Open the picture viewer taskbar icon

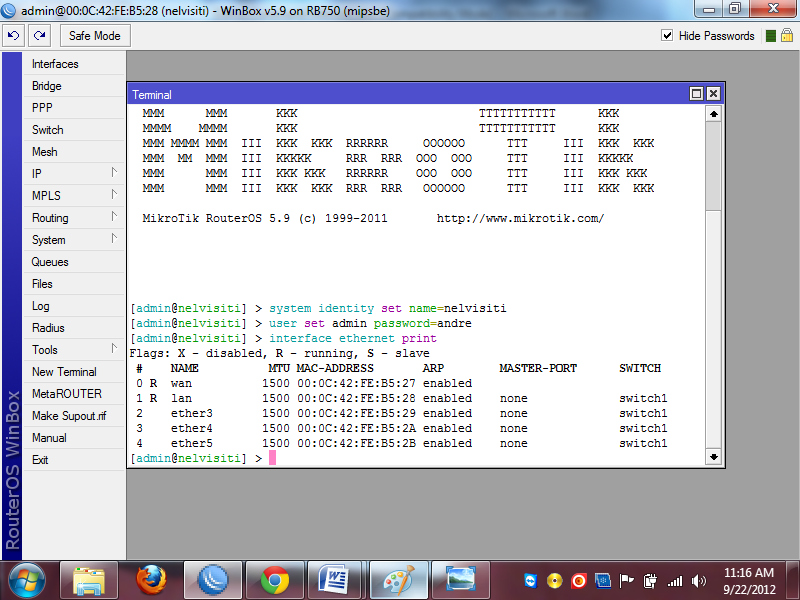point(461,581)
